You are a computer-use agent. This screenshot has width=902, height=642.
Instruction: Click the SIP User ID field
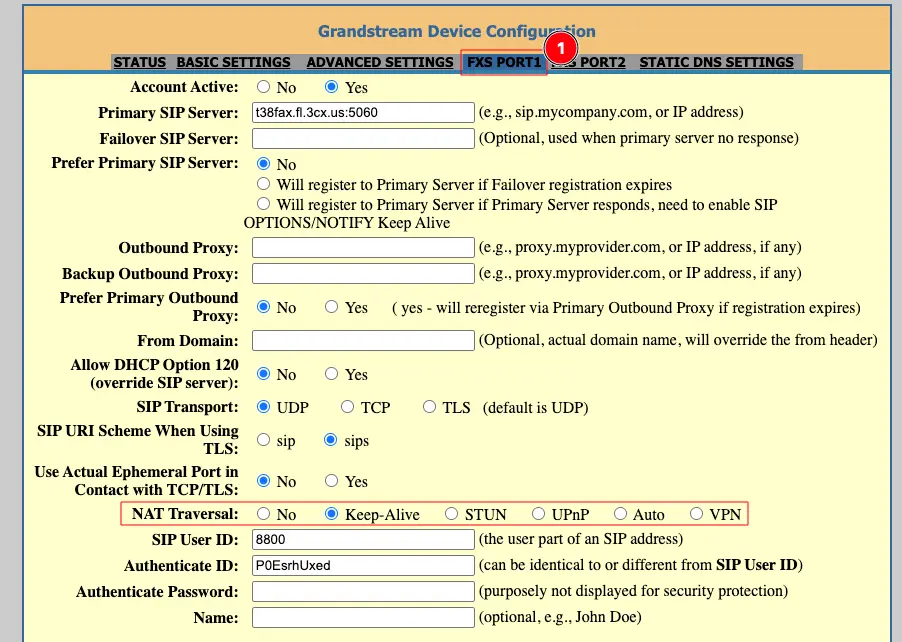(363, 540)
